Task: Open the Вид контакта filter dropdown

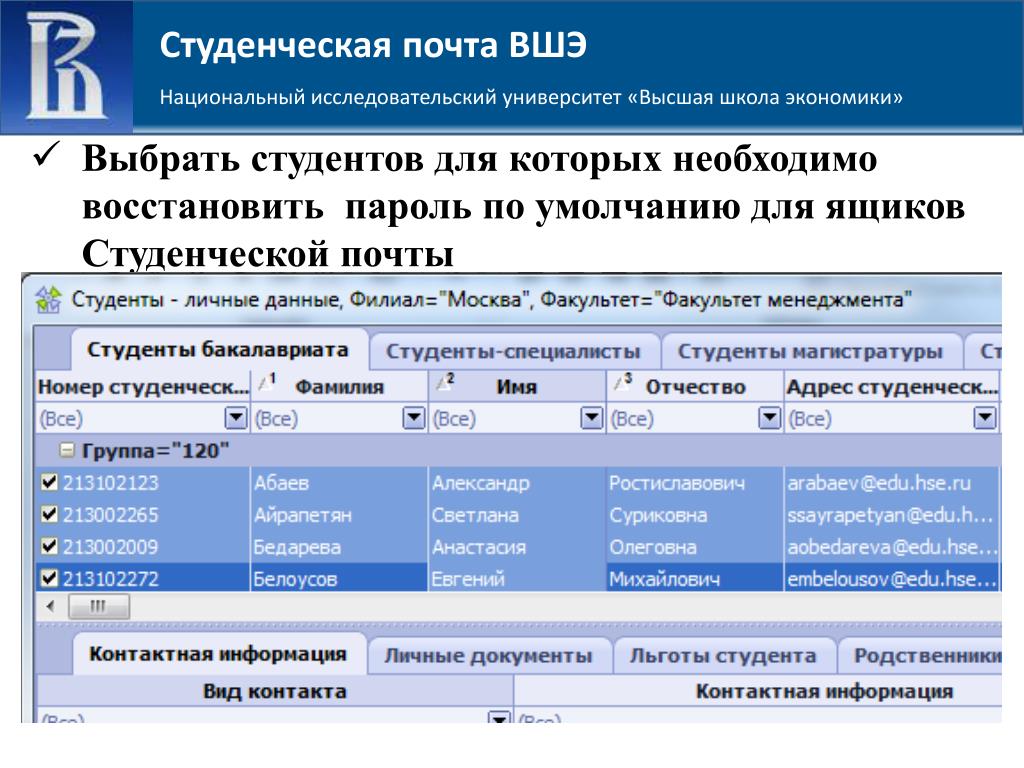Action: [x=499, y=717]
